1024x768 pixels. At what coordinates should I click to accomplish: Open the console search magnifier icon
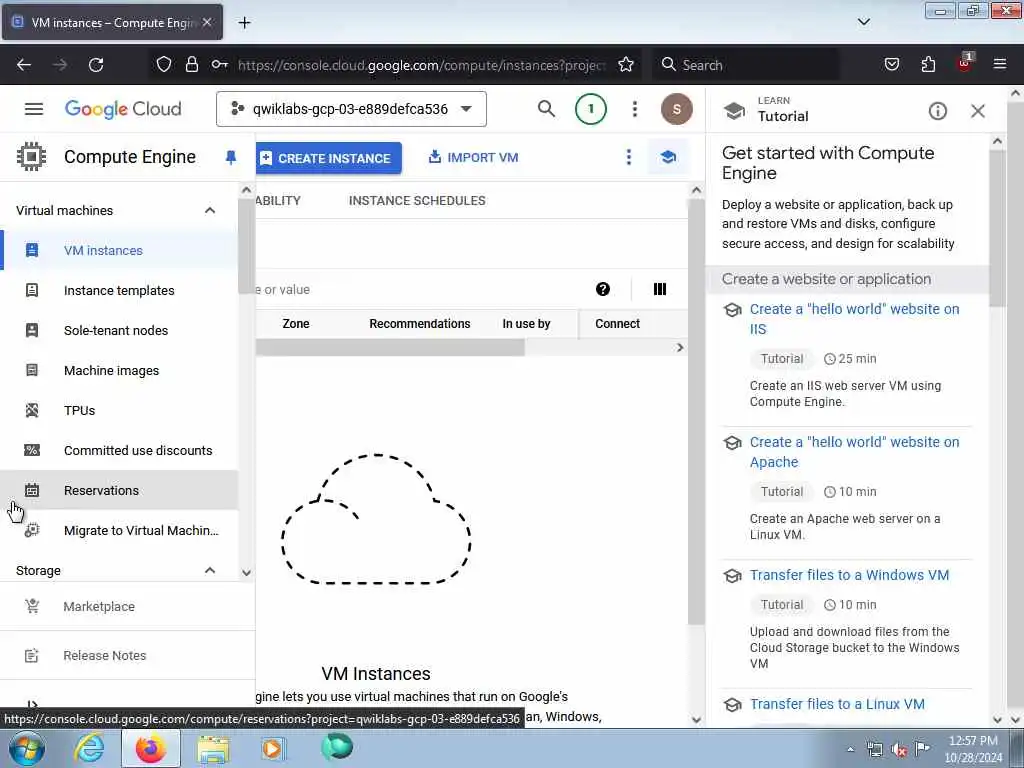[547, 109]
